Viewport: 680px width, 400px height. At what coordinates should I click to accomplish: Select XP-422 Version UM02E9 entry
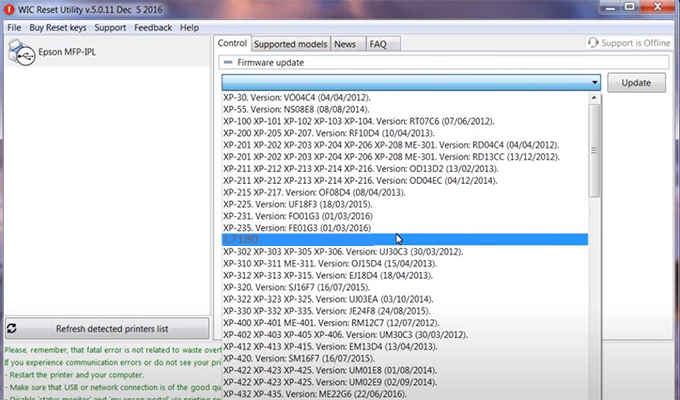pos(405,382)
